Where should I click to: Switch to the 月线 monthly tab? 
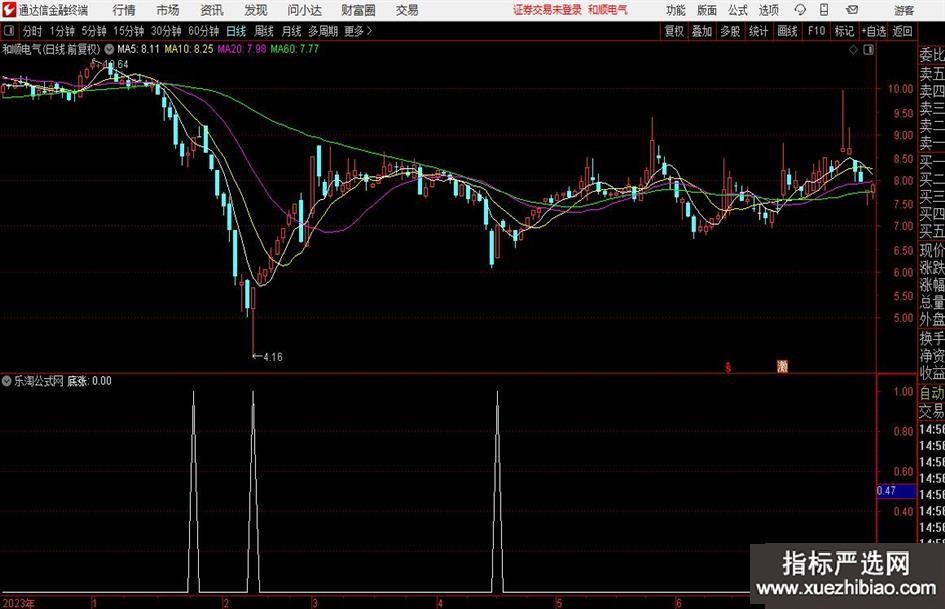pyautogui.click(x=291, y=31)
